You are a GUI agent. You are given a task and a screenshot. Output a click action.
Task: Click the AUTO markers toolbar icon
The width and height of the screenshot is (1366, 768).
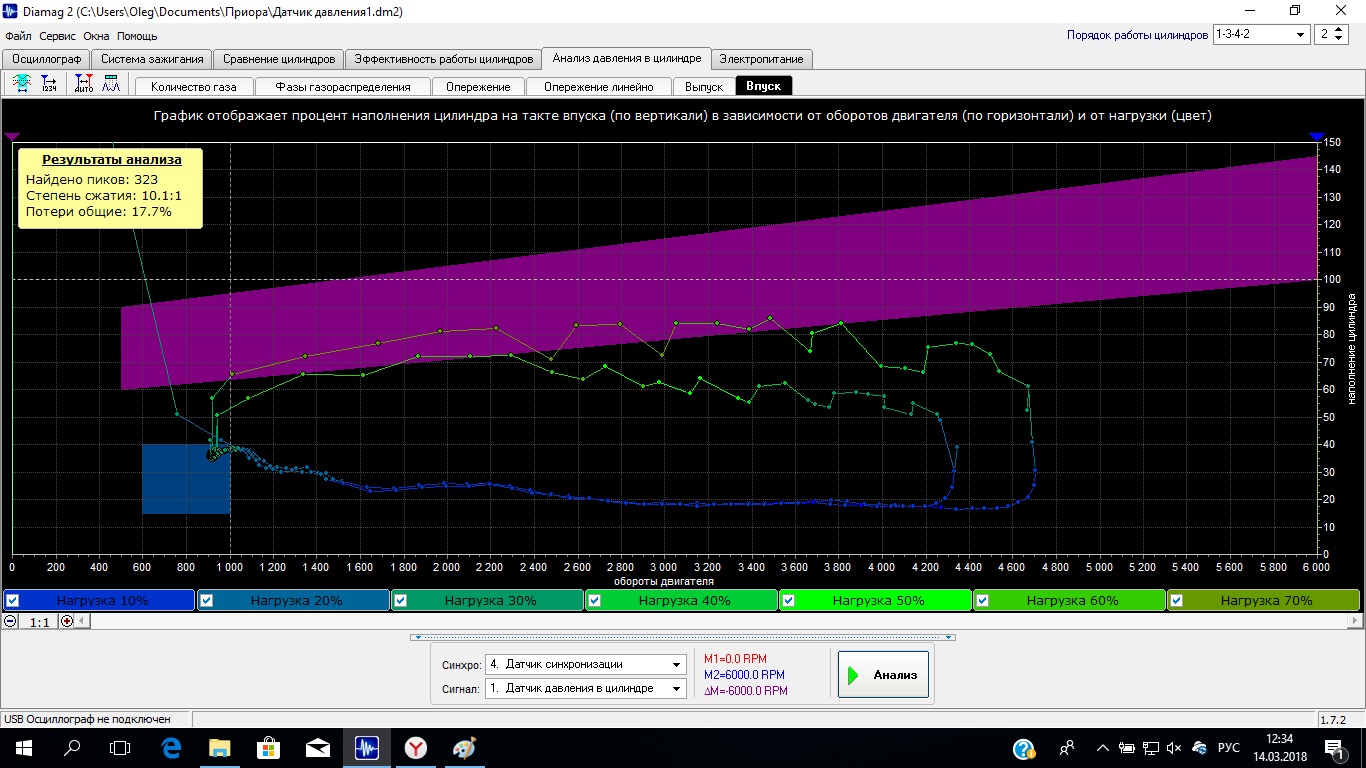(84, 85)
